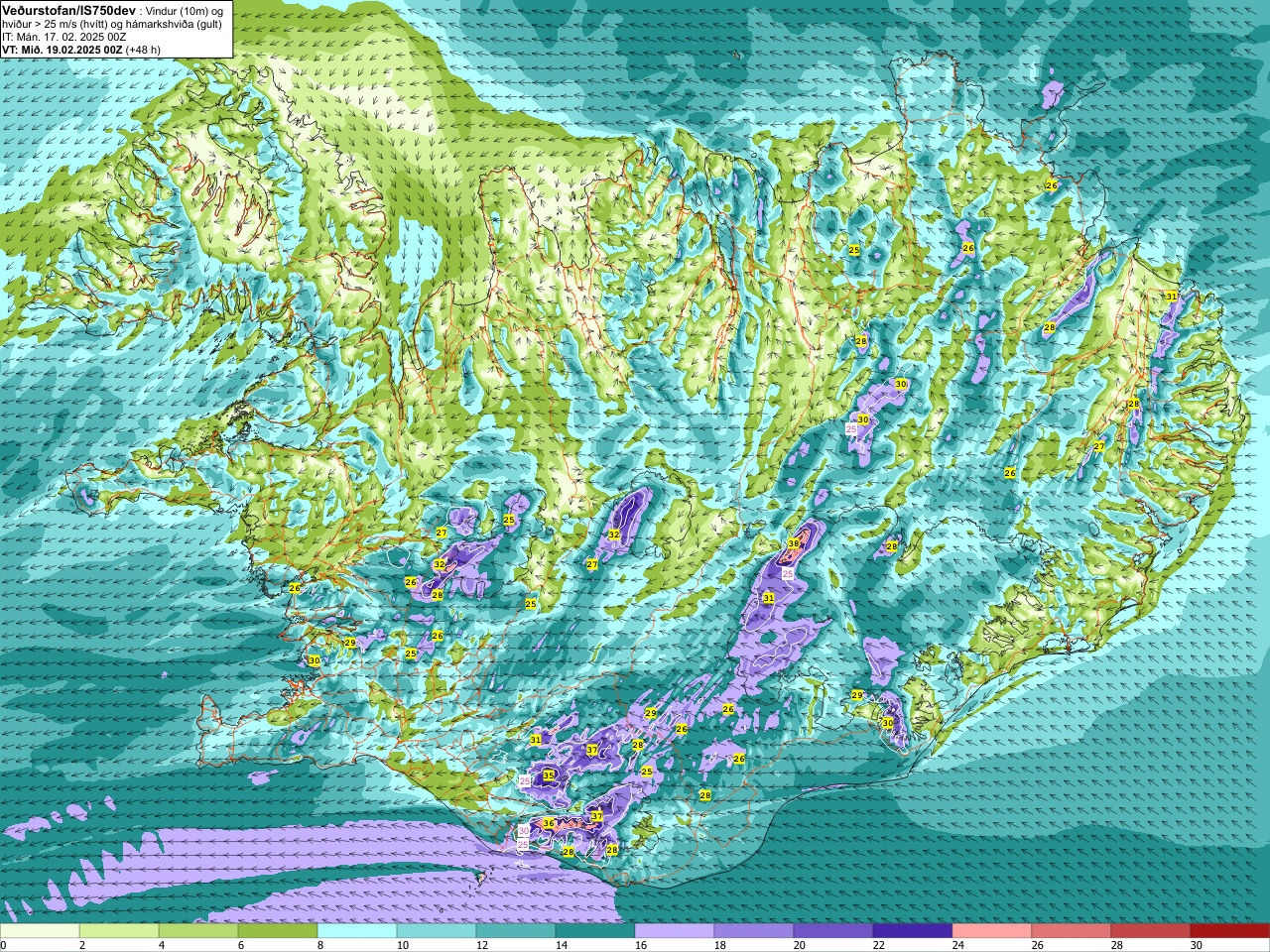Image resolution: width=1270 pixels, height=952 pixels.
Task: Pick the violet 20–22 legend swatch
Action: [833, 931]
